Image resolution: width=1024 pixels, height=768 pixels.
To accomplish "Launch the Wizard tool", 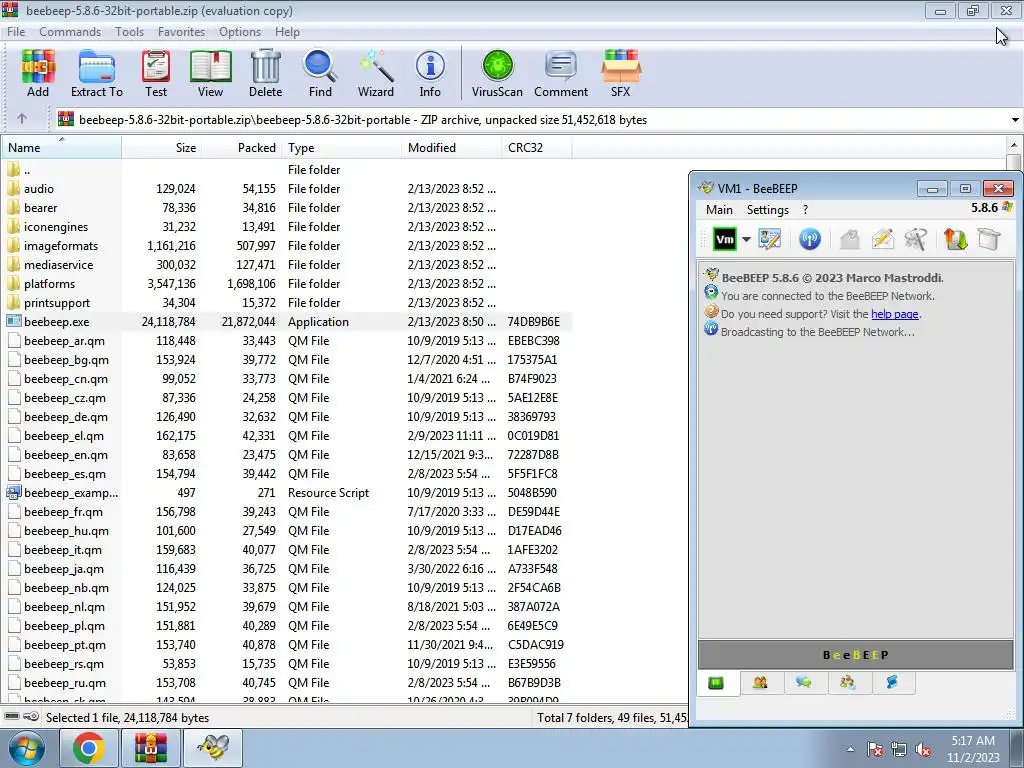I will tap(376, 73).
